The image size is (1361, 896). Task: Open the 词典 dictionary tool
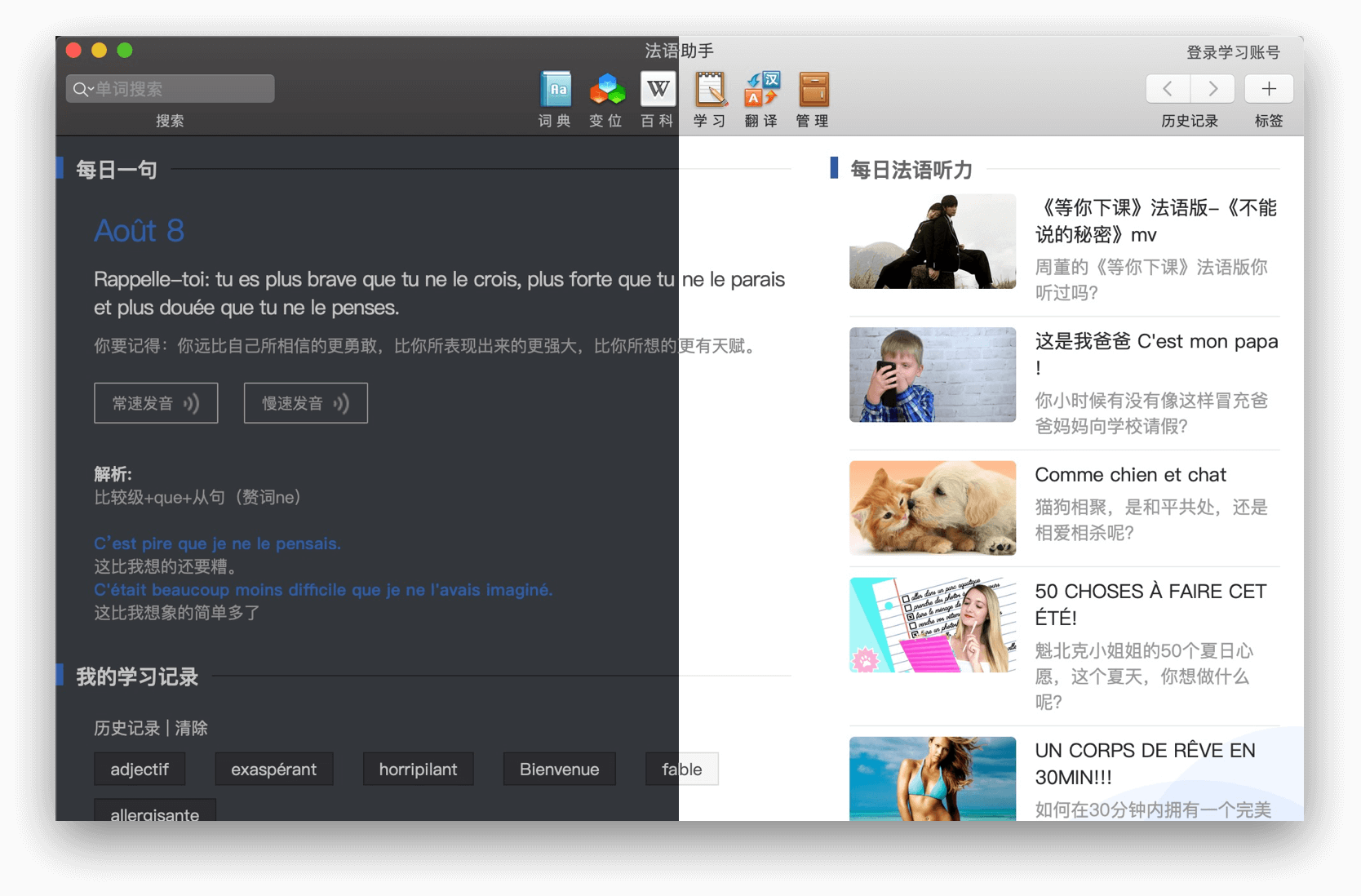[x=556, y=91]
